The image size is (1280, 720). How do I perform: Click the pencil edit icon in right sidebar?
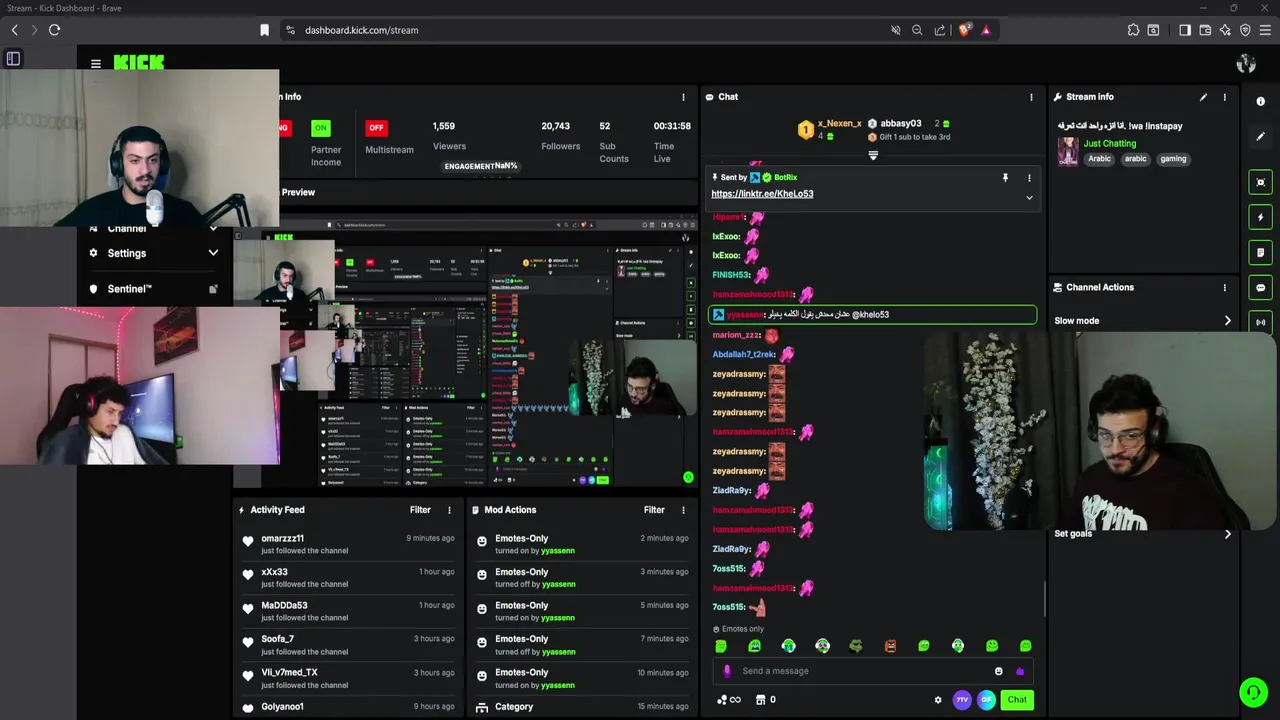tap(1260, 136)
